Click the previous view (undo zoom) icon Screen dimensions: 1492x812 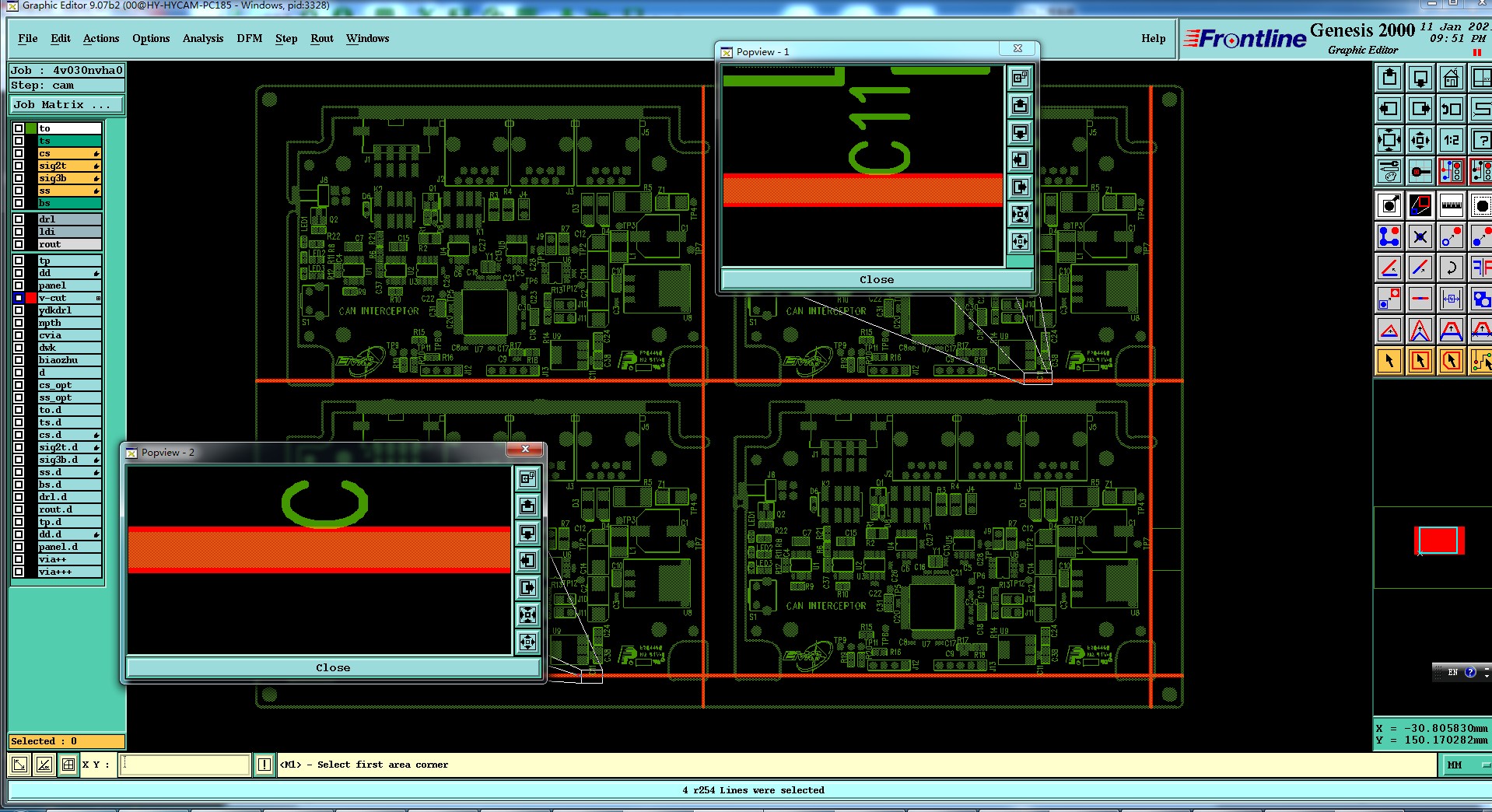click(1452, 109)
